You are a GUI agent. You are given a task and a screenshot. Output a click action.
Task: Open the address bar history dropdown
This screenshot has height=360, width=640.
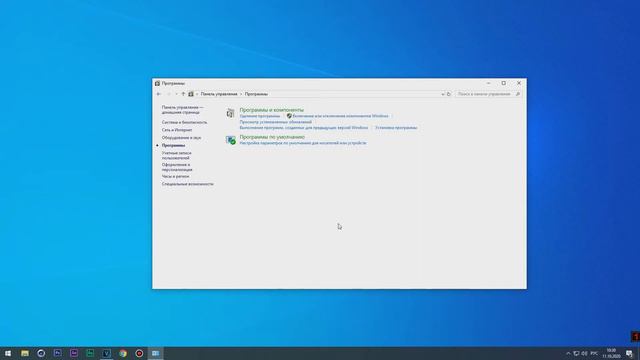(442, 94)
